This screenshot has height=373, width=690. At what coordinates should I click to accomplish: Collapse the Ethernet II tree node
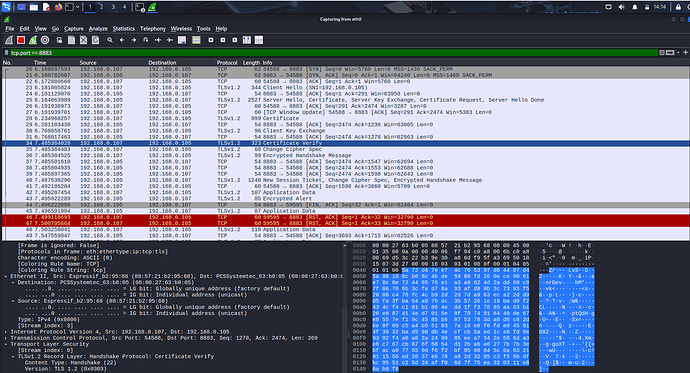pyautogui.click(x=6, y=276)
